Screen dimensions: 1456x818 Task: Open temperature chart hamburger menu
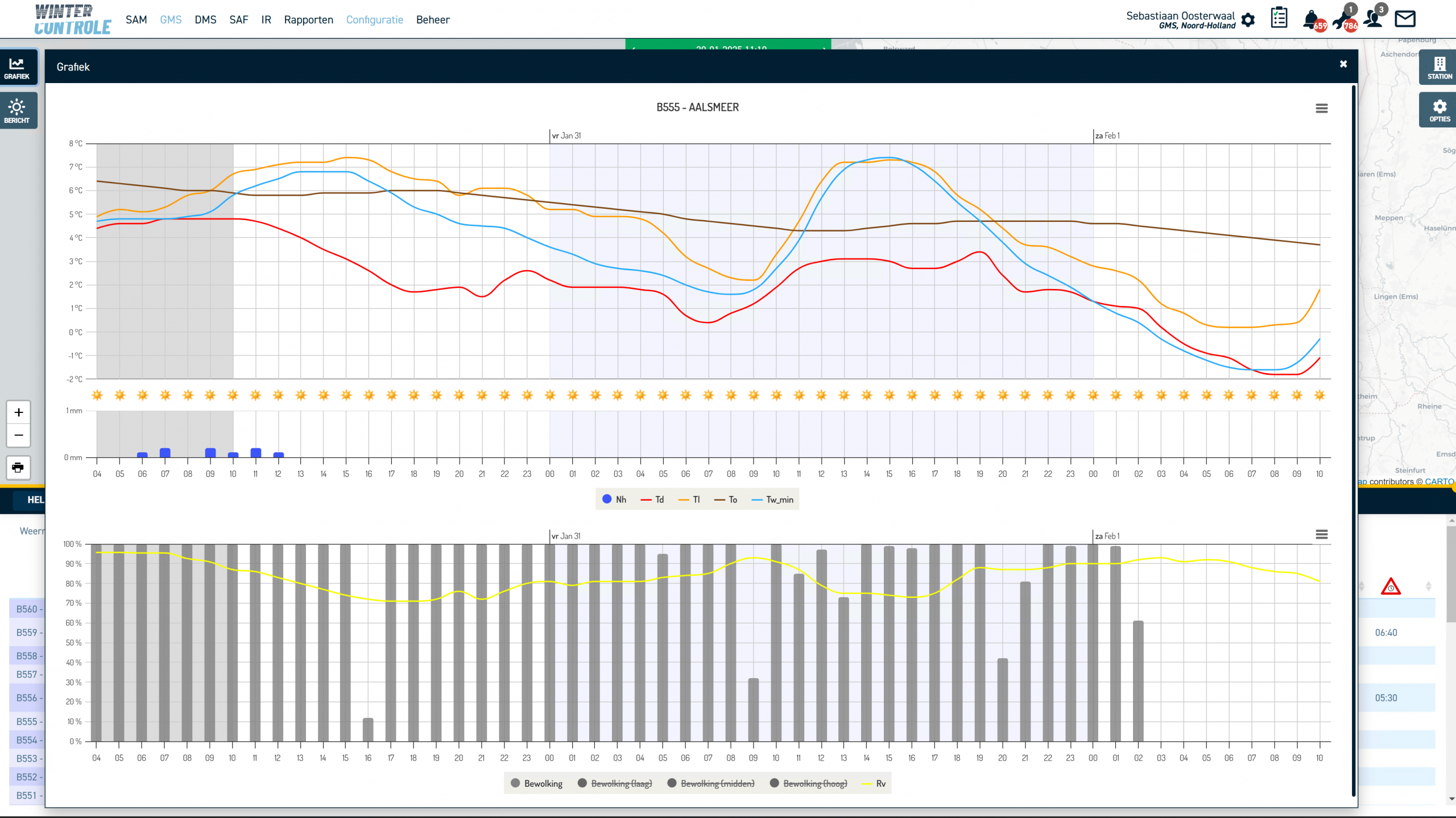[1321, 108]
